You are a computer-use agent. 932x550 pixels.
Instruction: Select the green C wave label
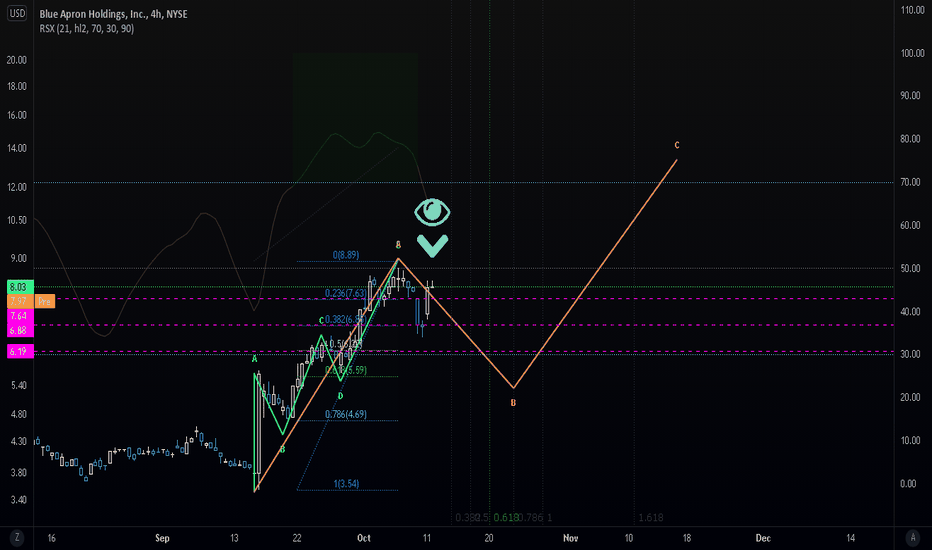[321, 320]
